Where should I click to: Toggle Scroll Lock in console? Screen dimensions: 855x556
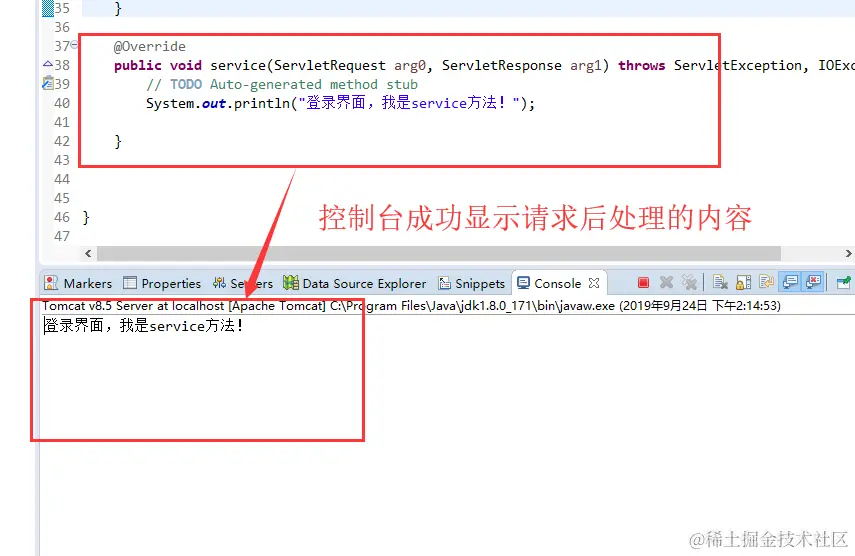(744, 282)
